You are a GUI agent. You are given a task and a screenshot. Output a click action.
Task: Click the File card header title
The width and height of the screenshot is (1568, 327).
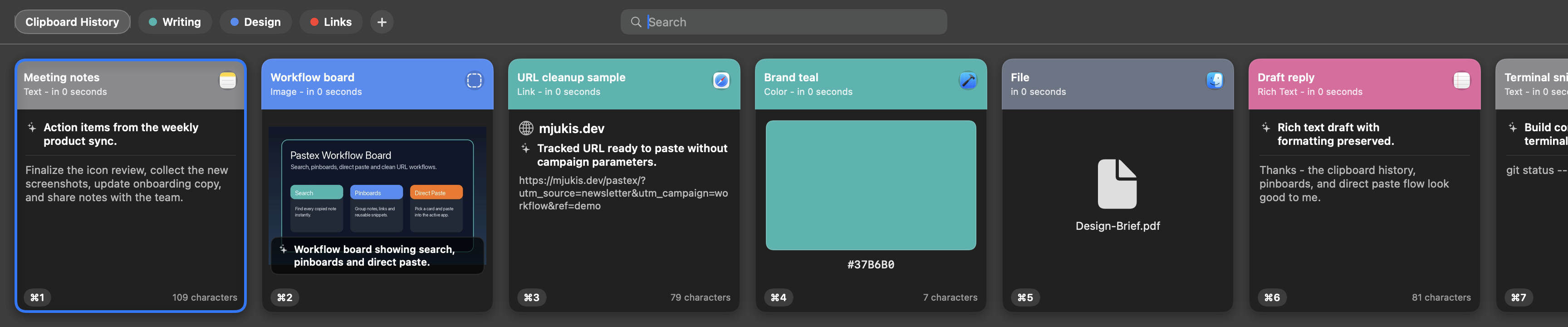click(1019, 77)
